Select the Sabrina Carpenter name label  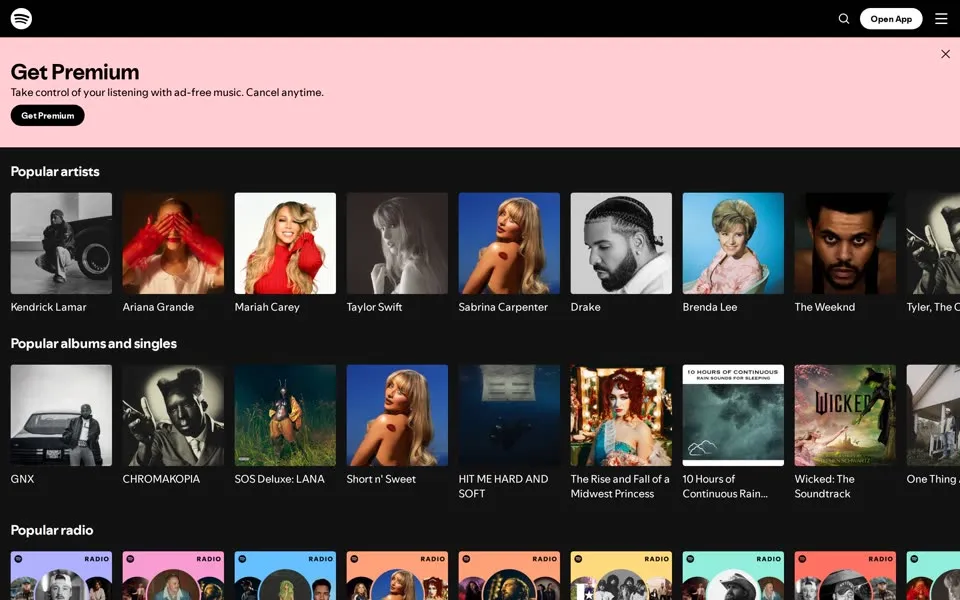[503, 307]
